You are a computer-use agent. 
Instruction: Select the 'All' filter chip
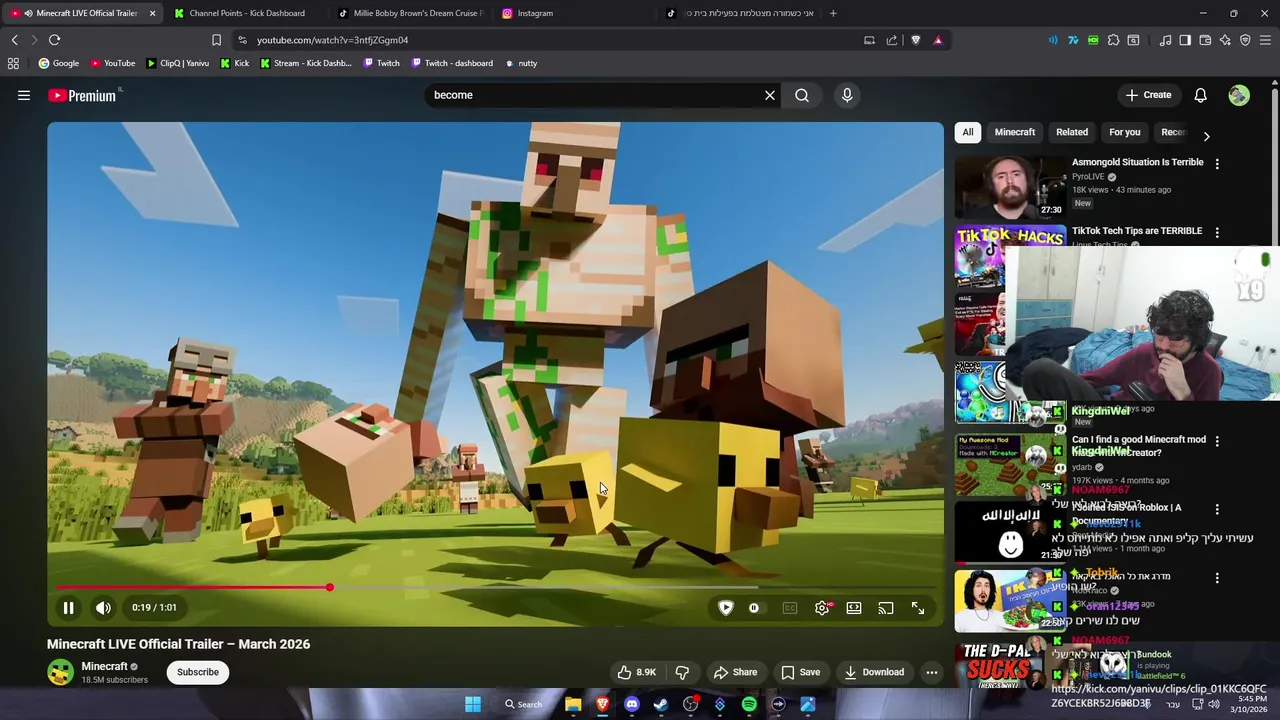coord(967,132)
